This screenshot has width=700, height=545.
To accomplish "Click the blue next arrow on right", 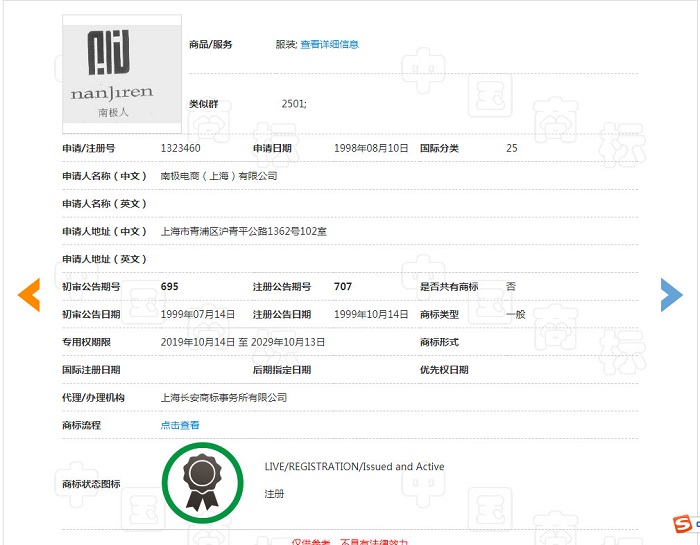I will [x=671, y=294].
